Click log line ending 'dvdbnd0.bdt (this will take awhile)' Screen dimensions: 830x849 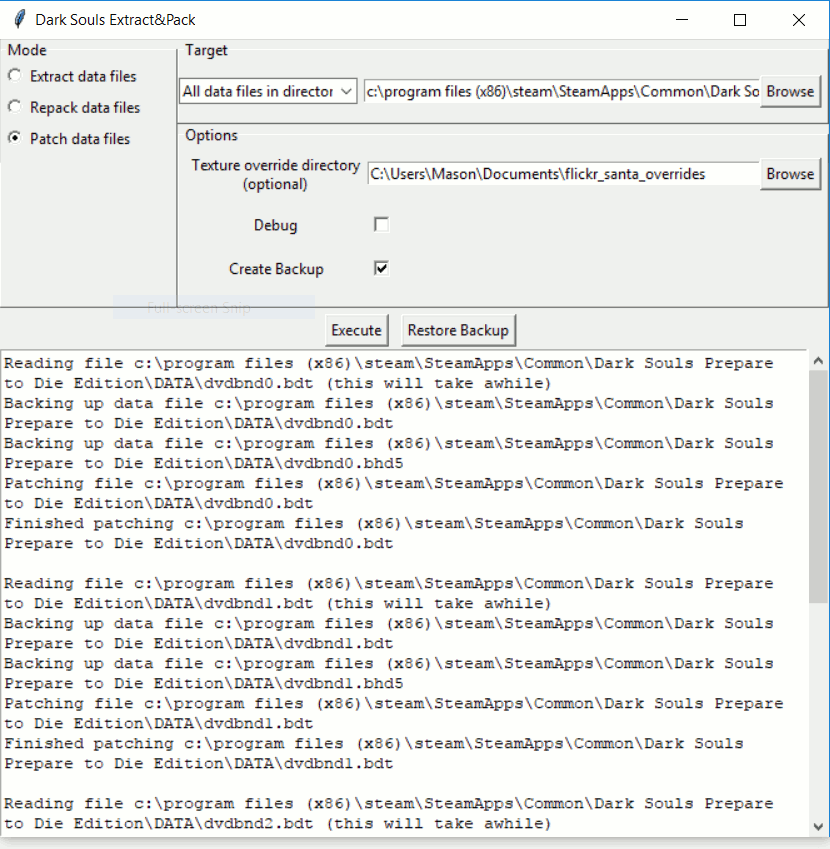click(x=277, y=383)
